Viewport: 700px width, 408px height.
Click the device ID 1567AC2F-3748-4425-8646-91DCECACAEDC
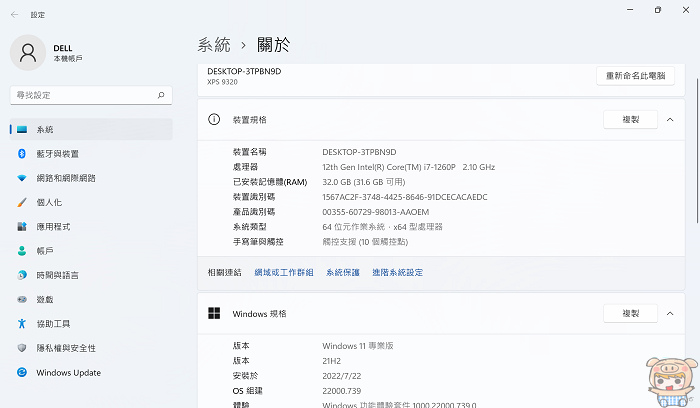pos(404,197)
